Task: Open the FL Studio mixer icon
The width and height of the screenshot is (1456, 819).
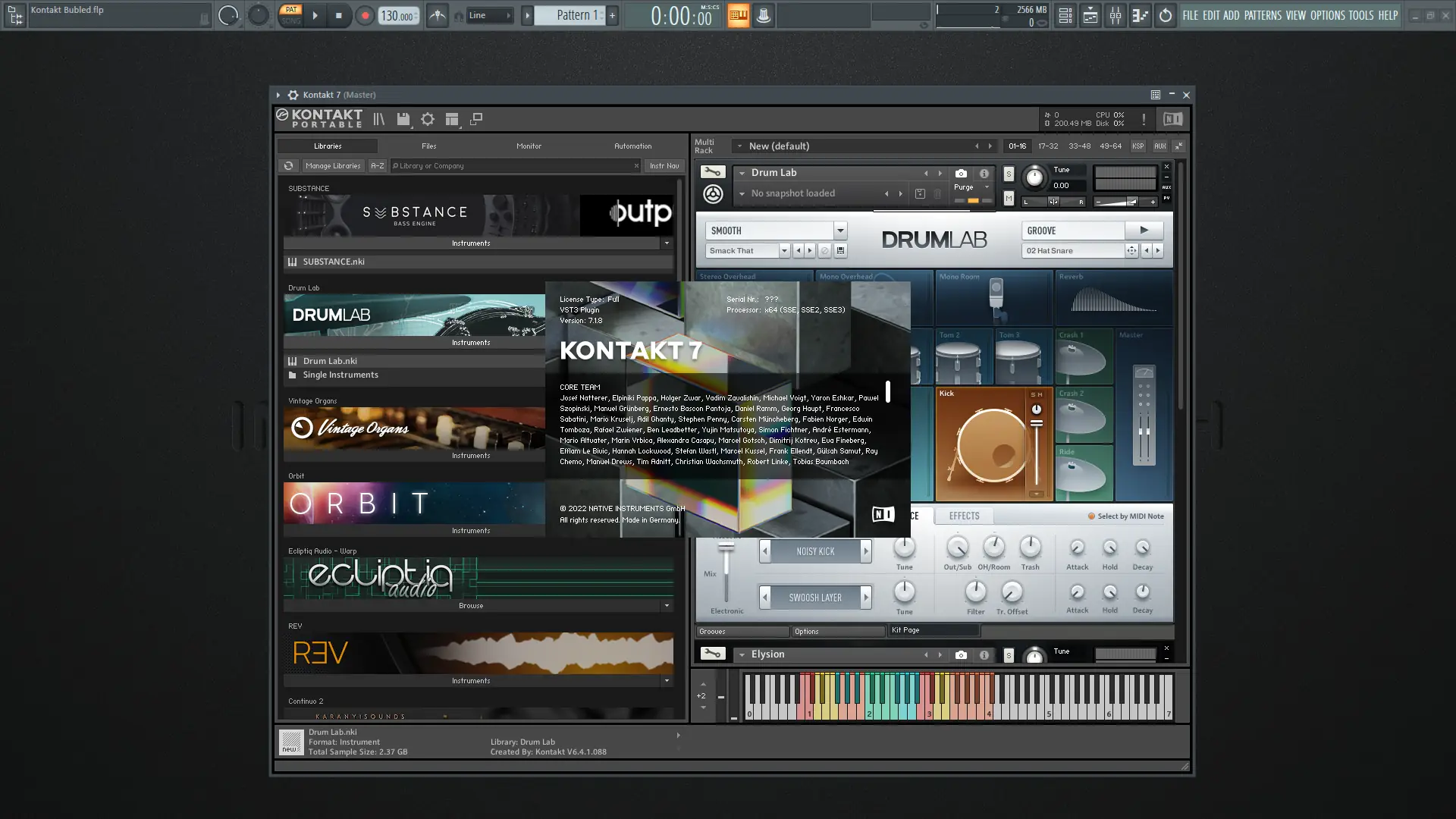Action: click(x=1115, y=15)
